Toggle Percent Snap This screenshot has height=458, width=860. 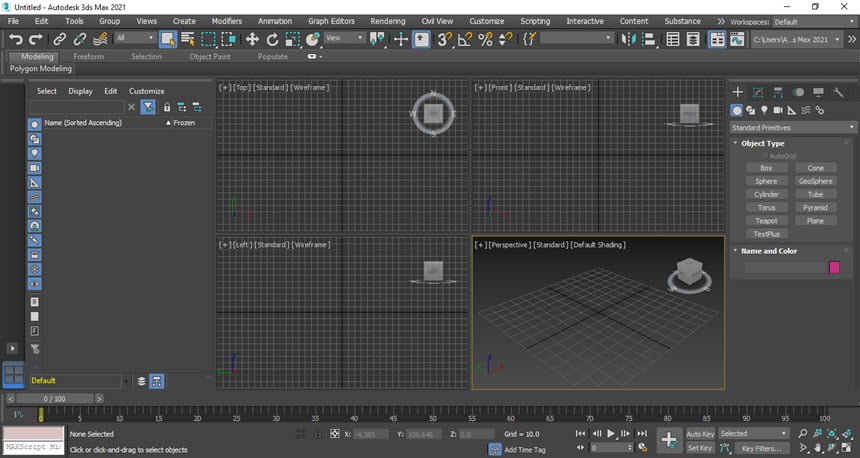click(485, 39)
